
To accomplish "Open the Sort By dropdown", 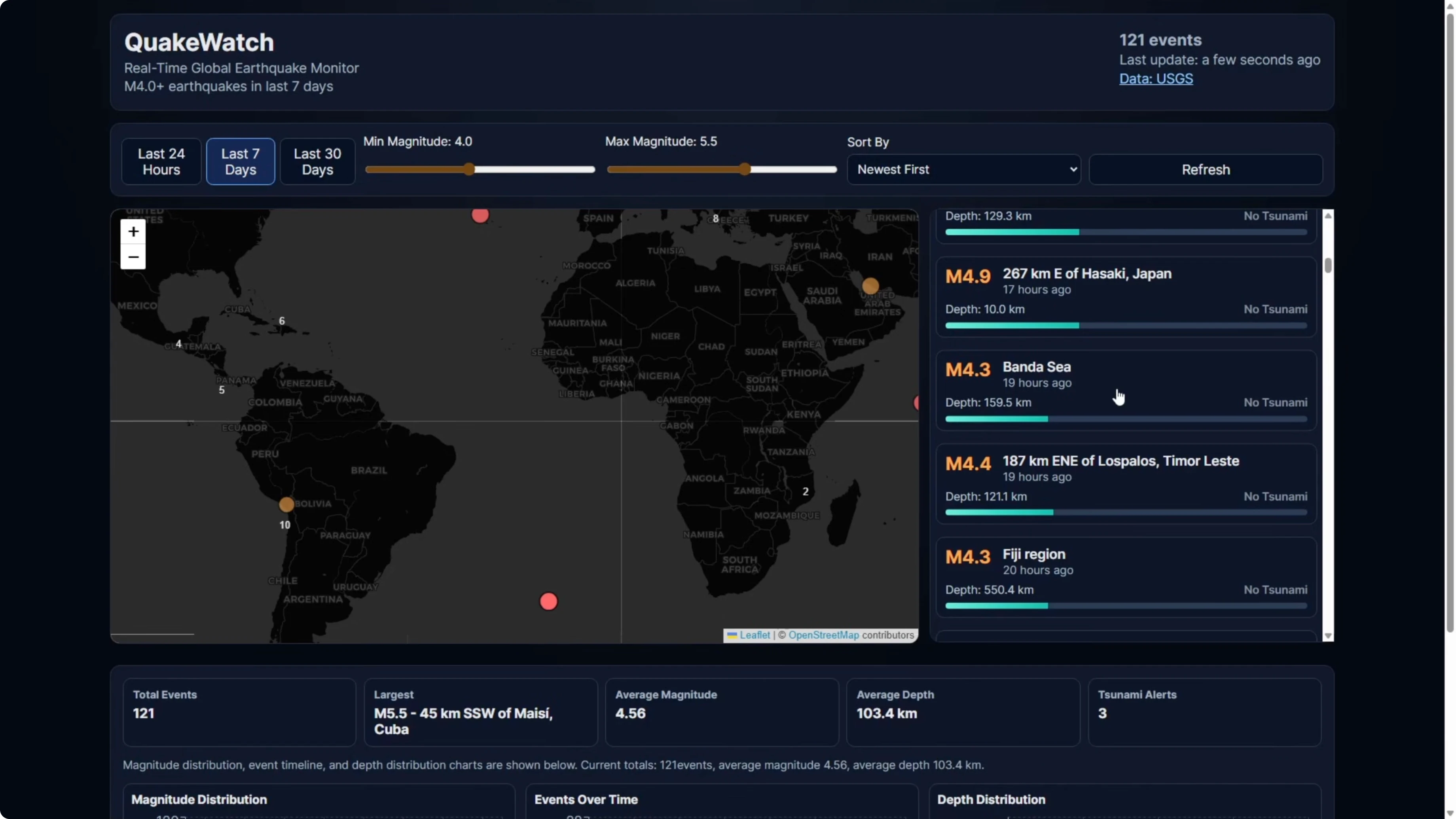I will click(x=964, y=170).
